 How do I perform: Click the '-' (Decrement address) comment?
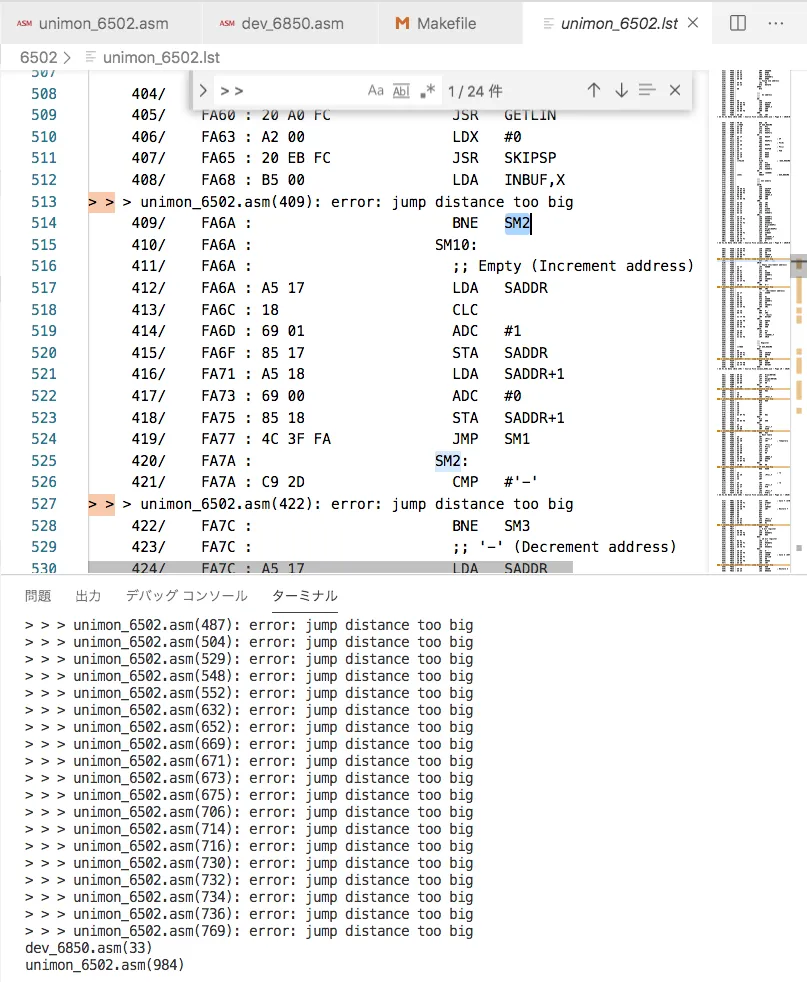[564, 547]
